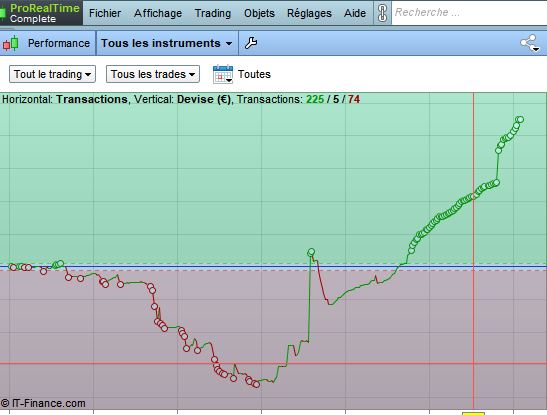
Task: Click the Transactions horizontal axis label
Action: 92,99
